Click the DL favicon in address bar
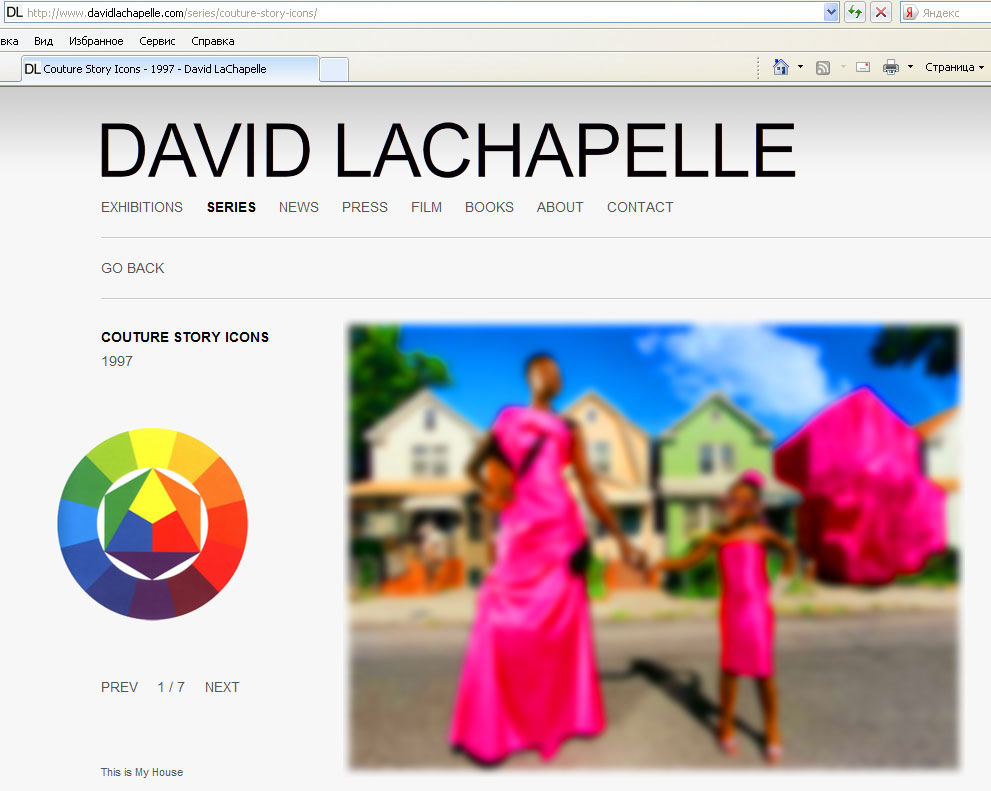This screenshot has height=791, width=991. pyautogui.click(x=14, y=12)
